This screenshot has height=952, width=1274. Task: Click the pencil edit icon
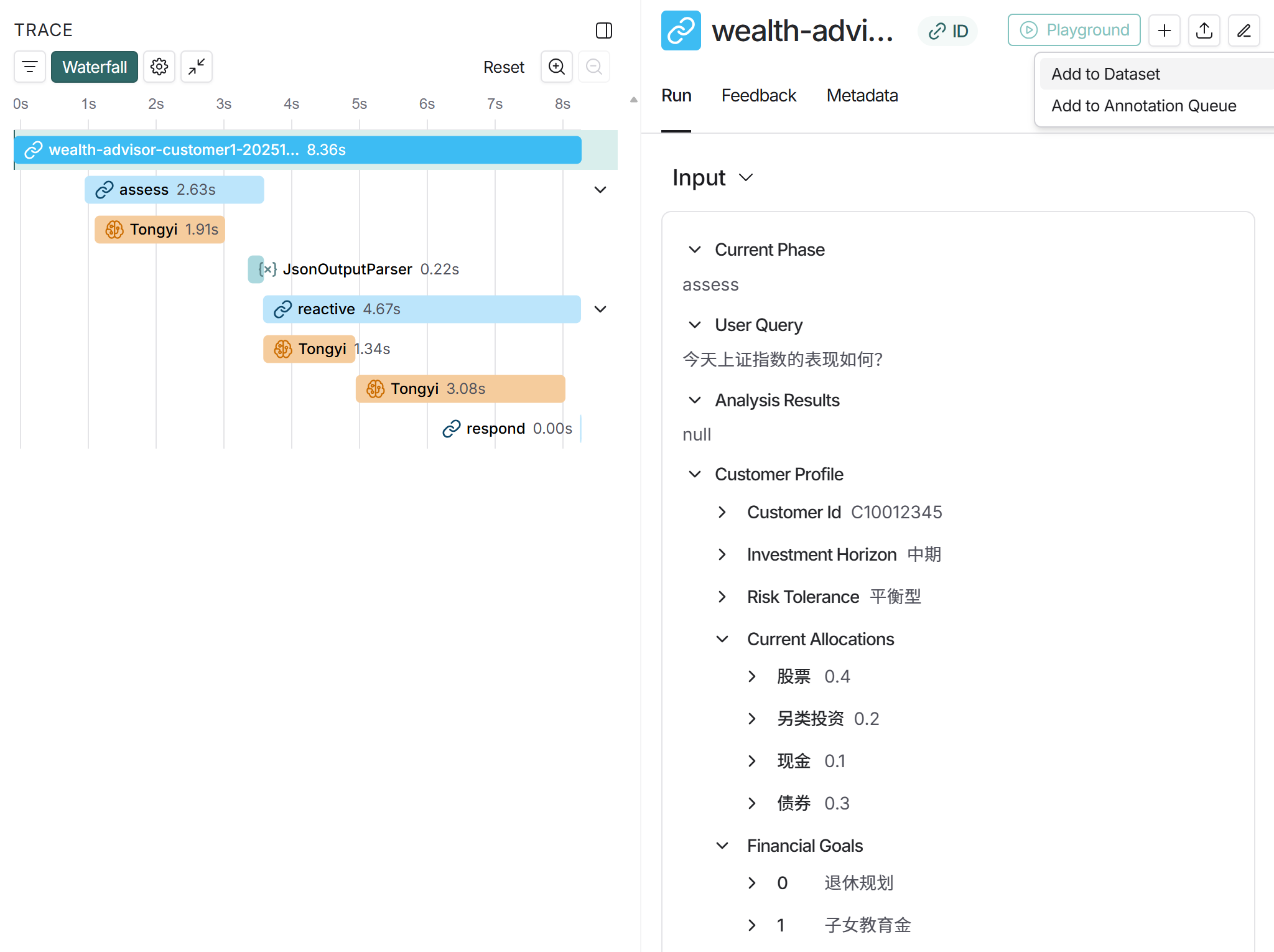[x=1244, y=30]
